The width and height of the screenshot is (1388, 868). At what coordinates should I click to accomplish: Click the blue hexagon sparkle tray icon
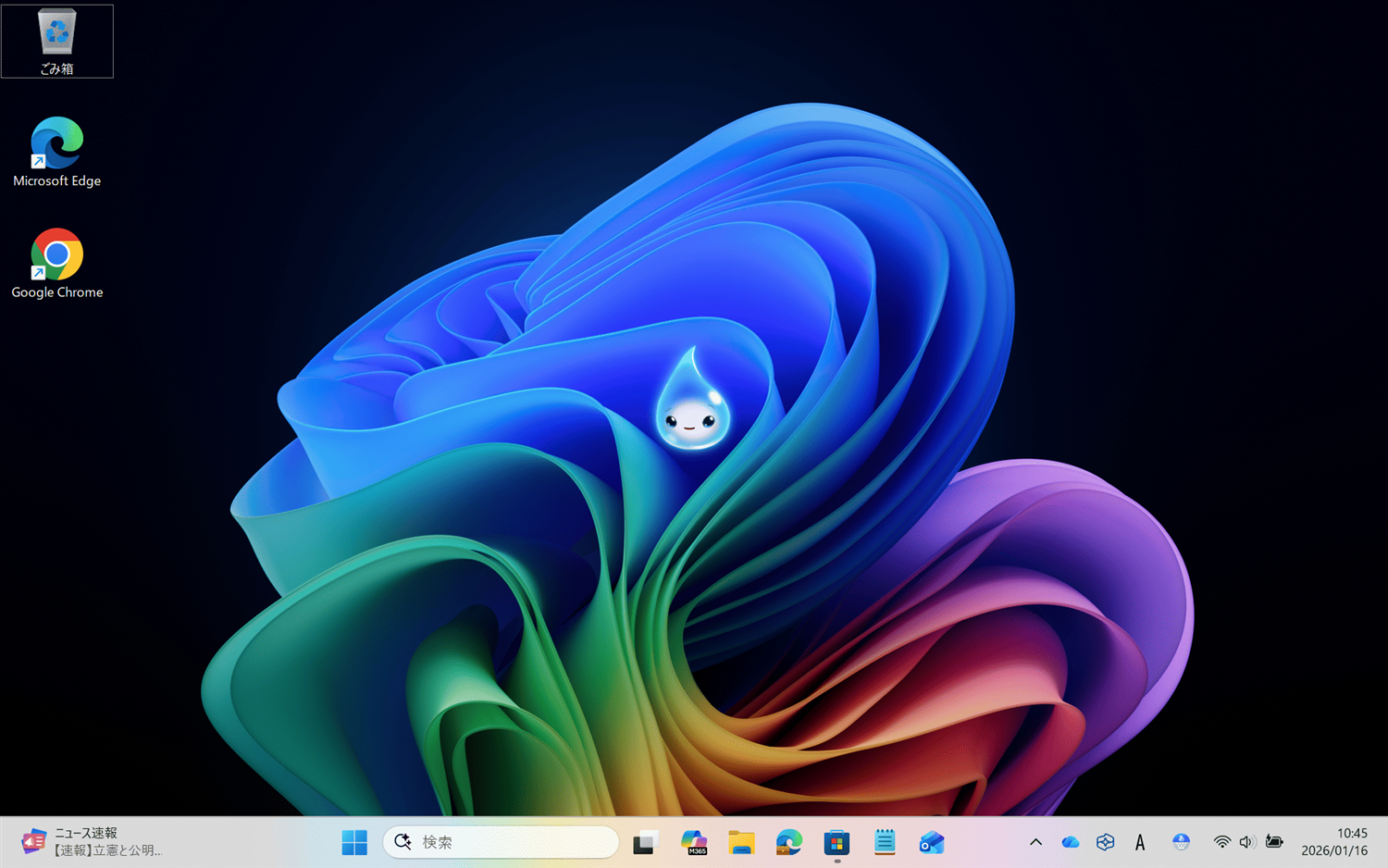click(x=1105, y=842)
